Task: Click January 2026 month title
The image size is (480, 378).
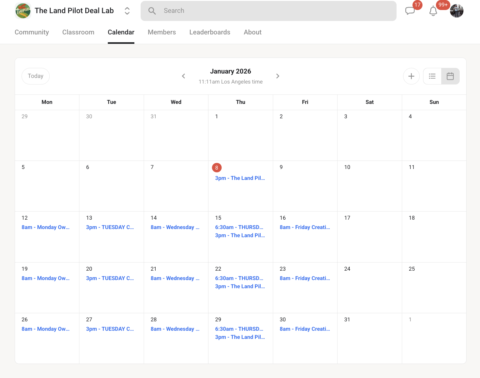Action: [230, 71]
